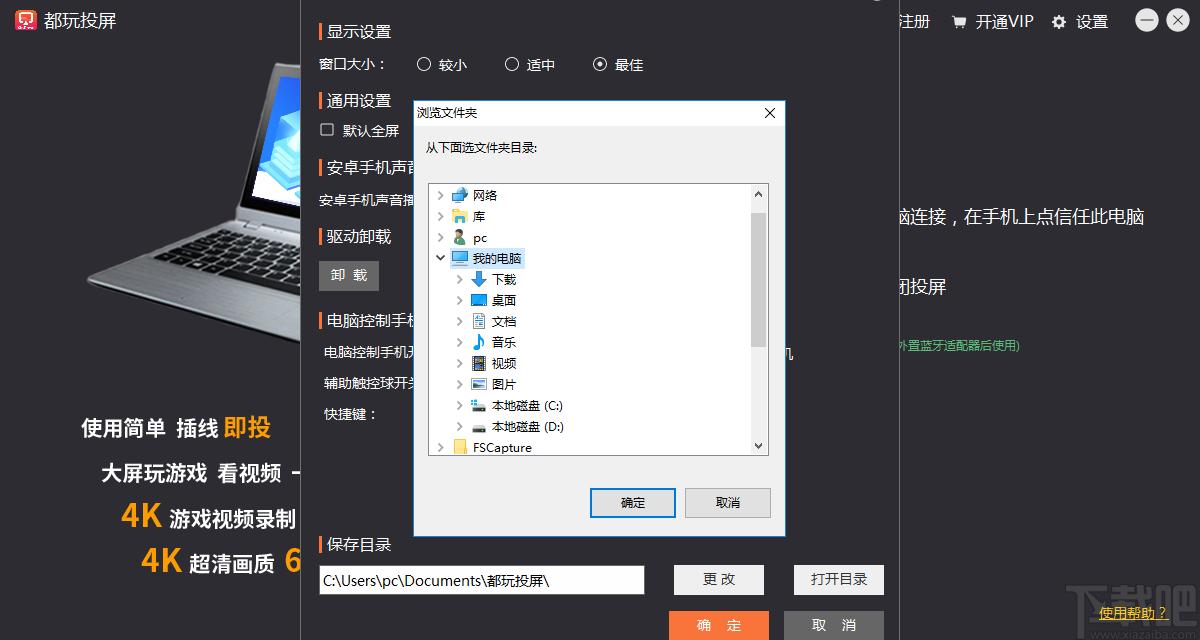Image resolution: width=1200 pixels, height=640 pixels.
Task: Confirm folder with dialog 确定 button
Action: (x=633, y=503)
